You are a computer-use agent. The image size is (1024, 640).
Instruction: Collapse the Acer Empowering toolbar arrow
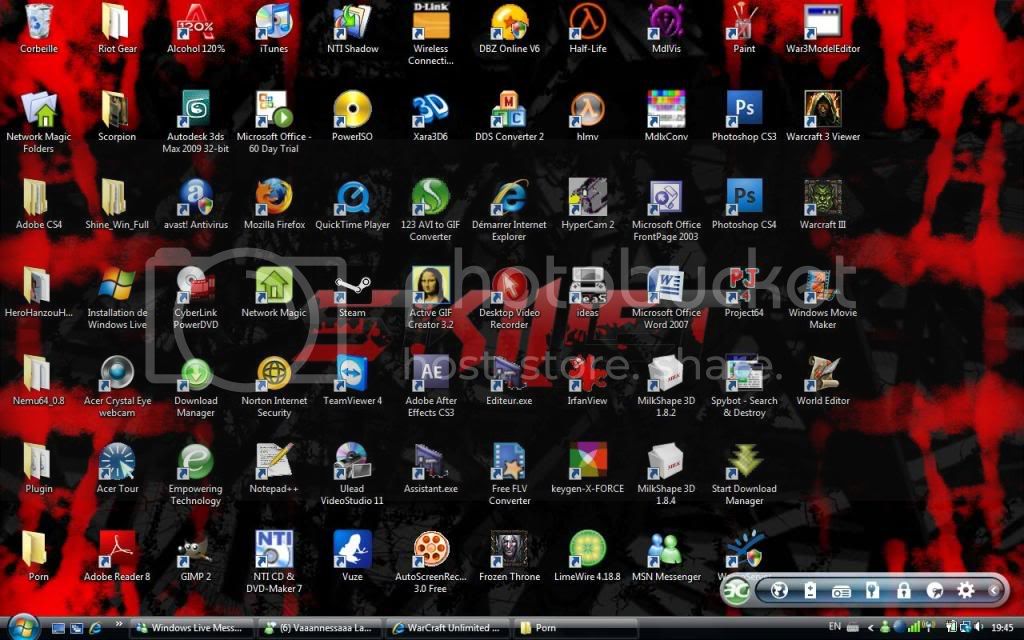point(994,590)
